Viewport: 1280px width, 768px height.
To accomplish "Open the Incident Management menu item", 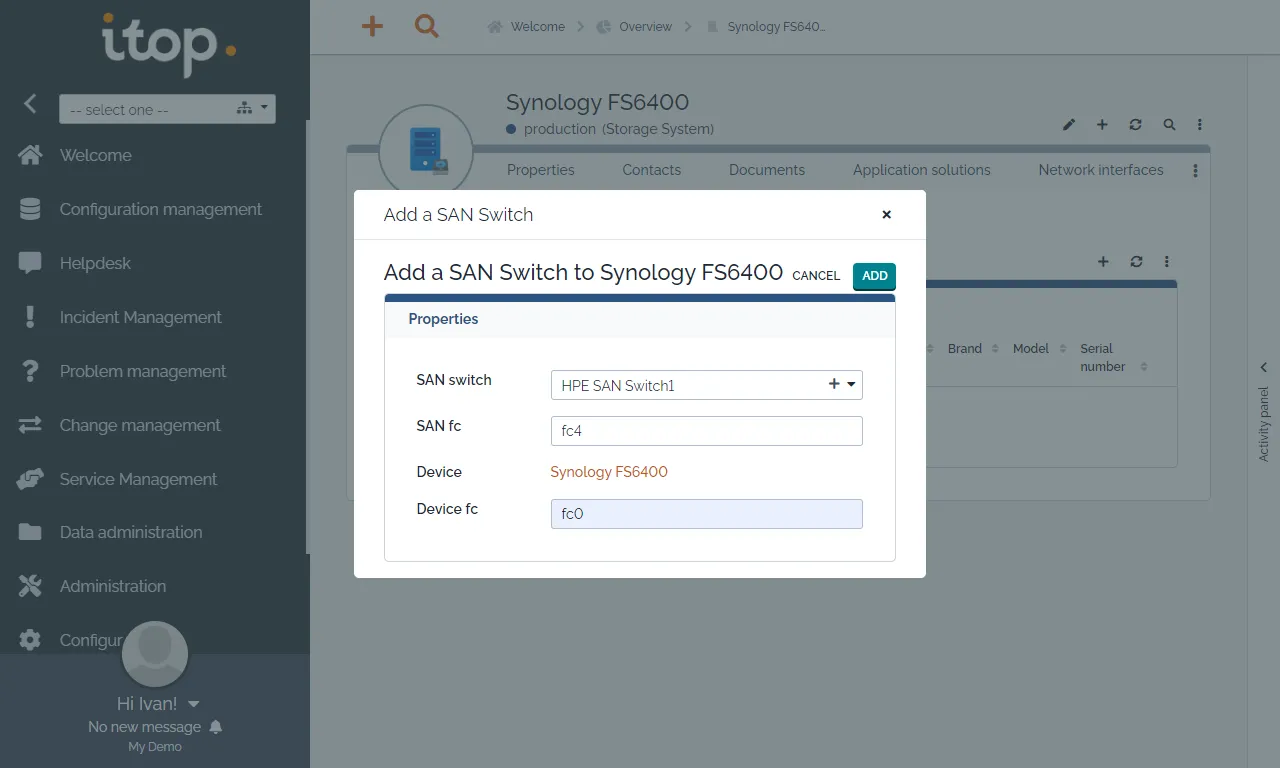I will click(x=140, y=317).
